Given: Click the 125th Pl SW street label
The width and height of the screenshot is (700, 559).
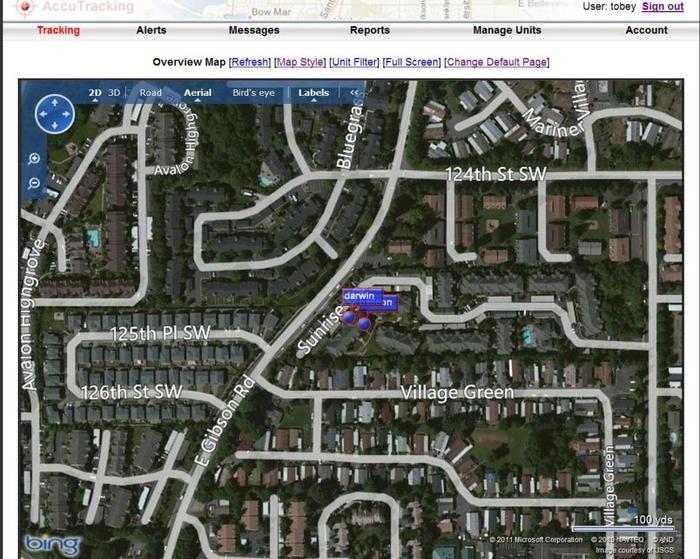Looking at the screenshot, I should [160, 333].
